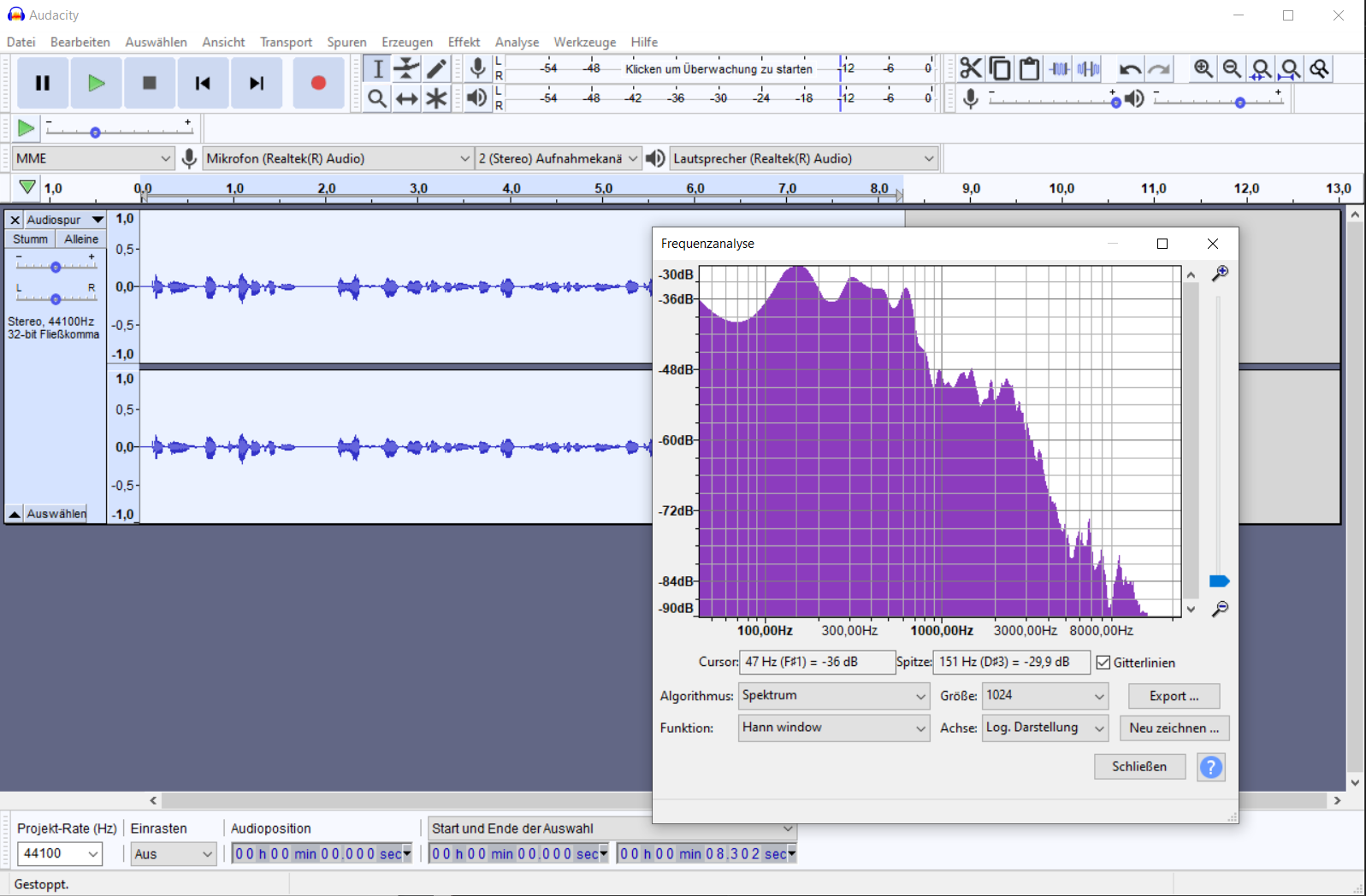Click the playback meter speaker icon
Screen dimensions: 1366x896
(x=477, y=98)
